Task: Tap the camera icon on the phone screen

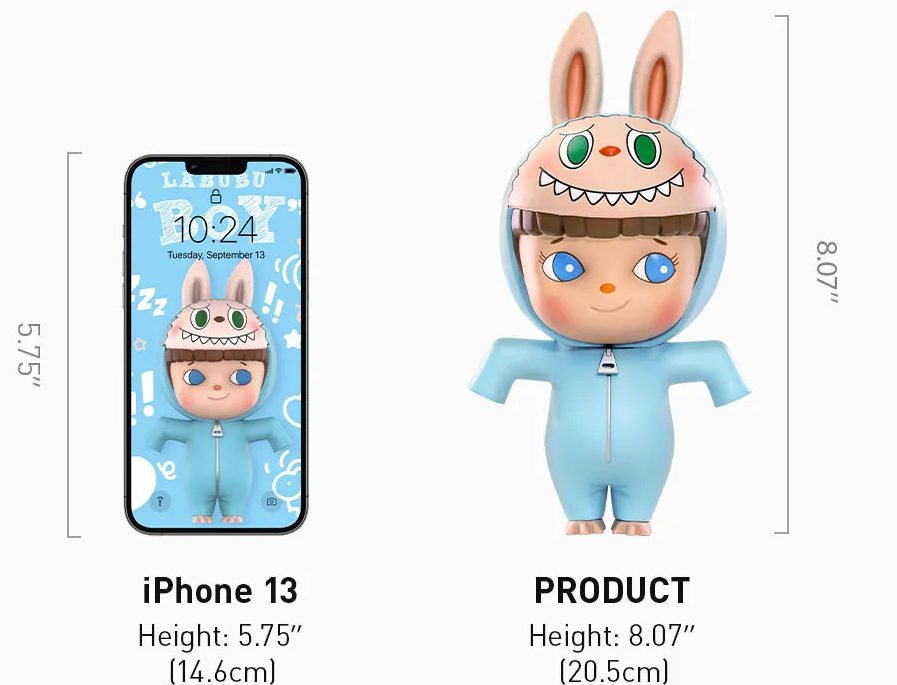Action: 272,501
